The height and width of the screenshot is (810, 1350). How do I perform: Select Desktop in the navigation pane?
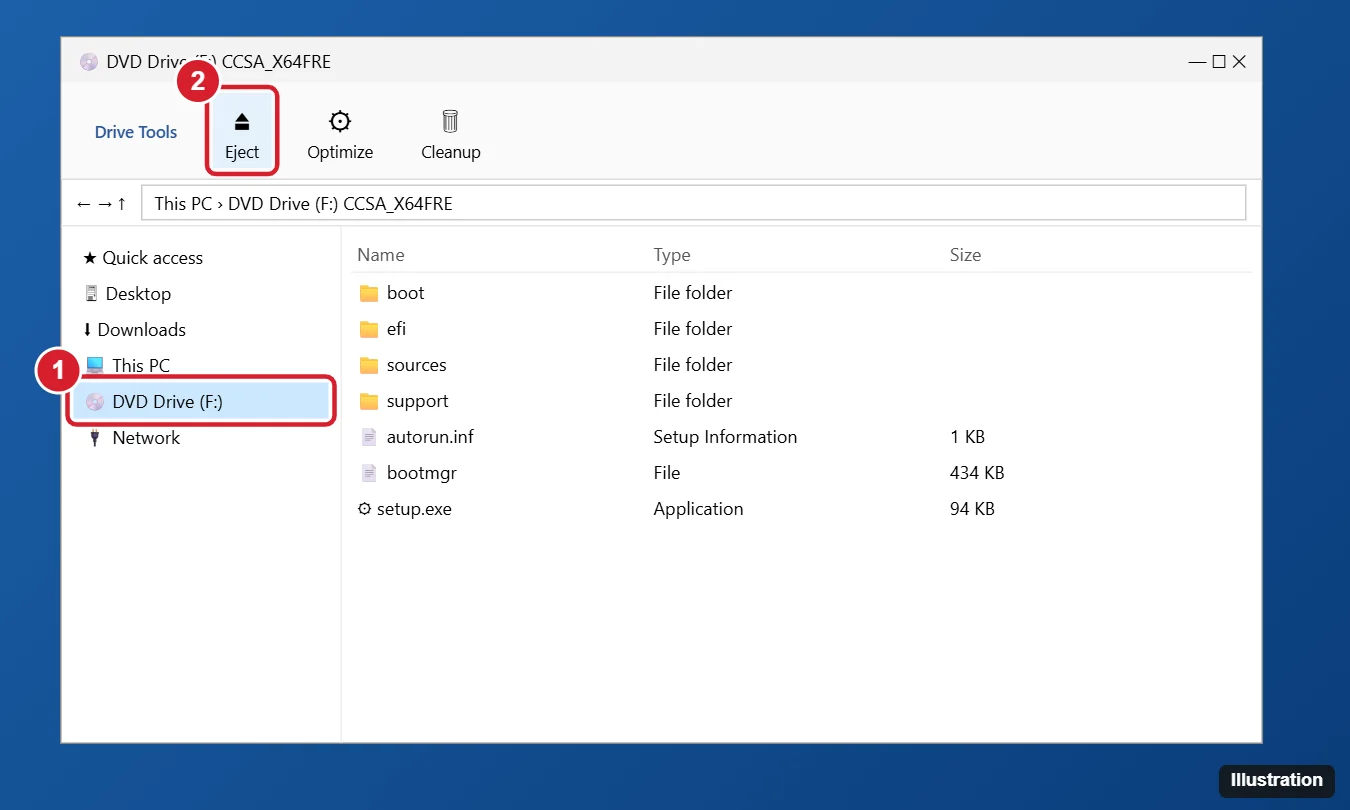click(x=128, y=294)
